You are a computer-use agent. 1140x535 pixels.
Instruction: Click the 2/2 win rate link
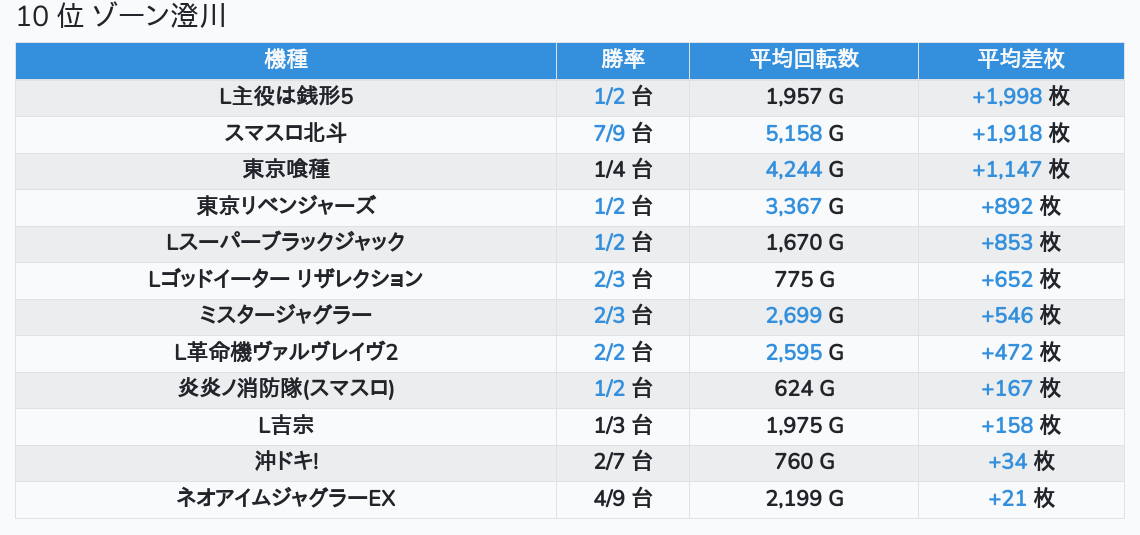pos(609,353)
